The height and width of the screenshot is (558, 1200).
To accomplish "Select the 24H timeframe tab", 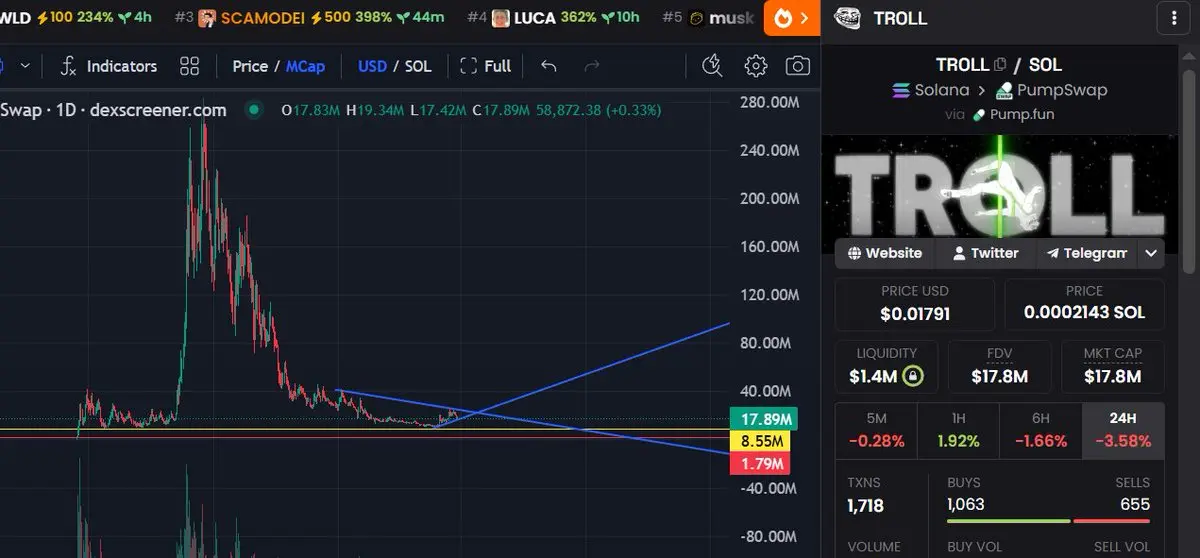I will pyautogui.click(x=1123, y=430).
